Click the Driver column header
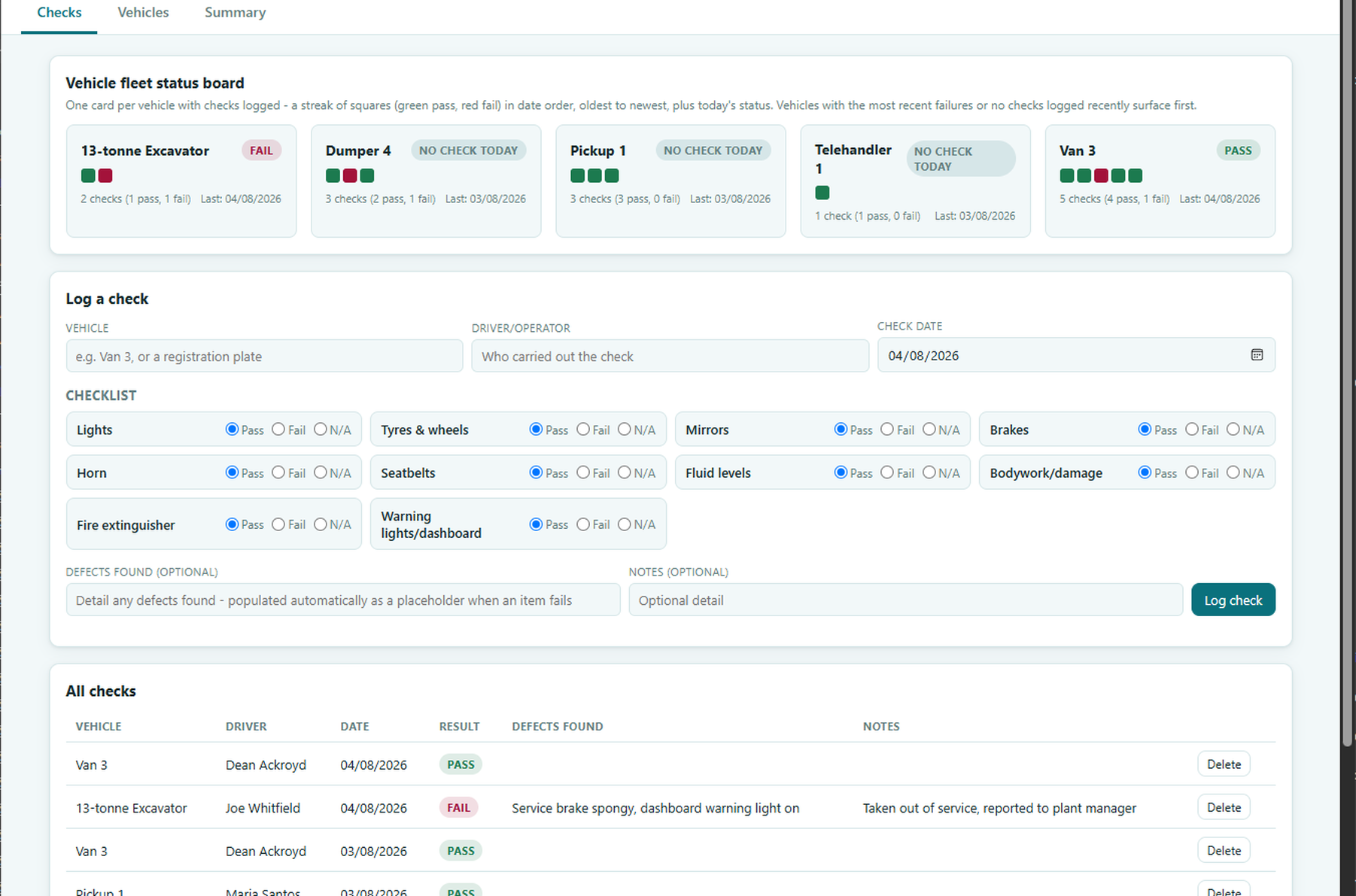Screen dimensions: 1356x896 246,727
